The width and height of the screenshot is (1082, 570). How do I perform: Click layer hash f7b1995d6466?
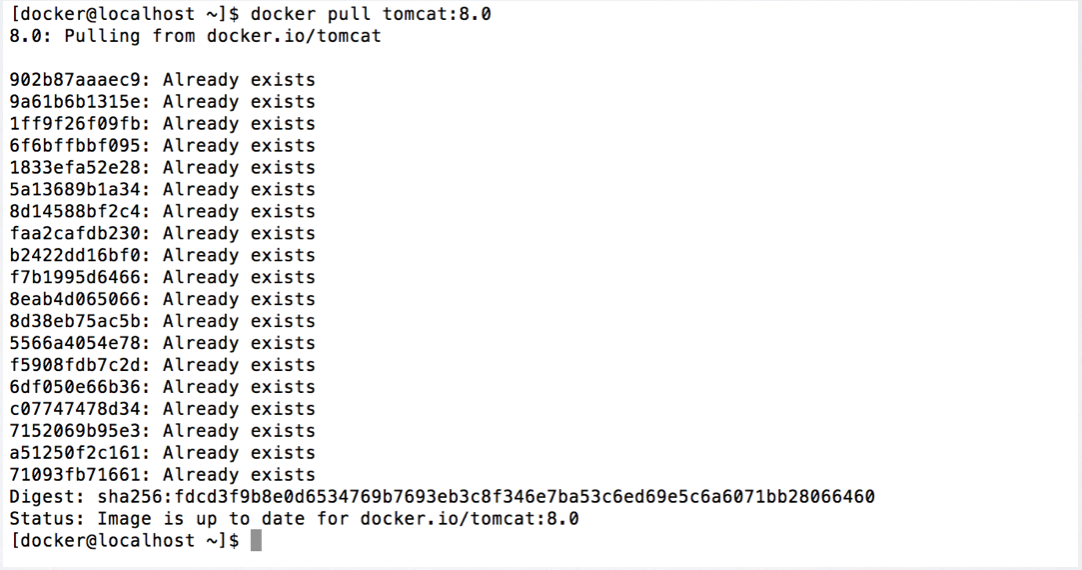point(76,278)
